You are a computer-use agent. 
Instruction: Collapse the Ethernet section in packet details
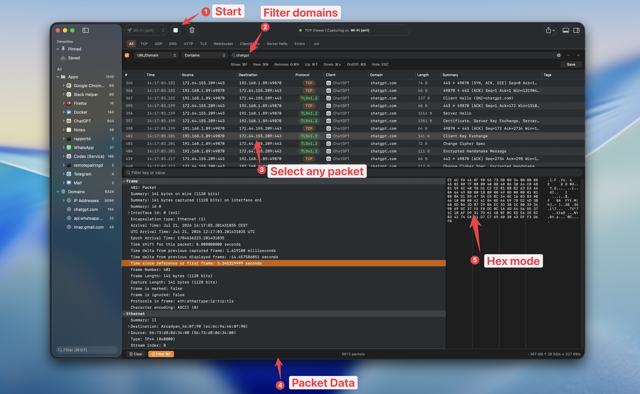point(124,314)
